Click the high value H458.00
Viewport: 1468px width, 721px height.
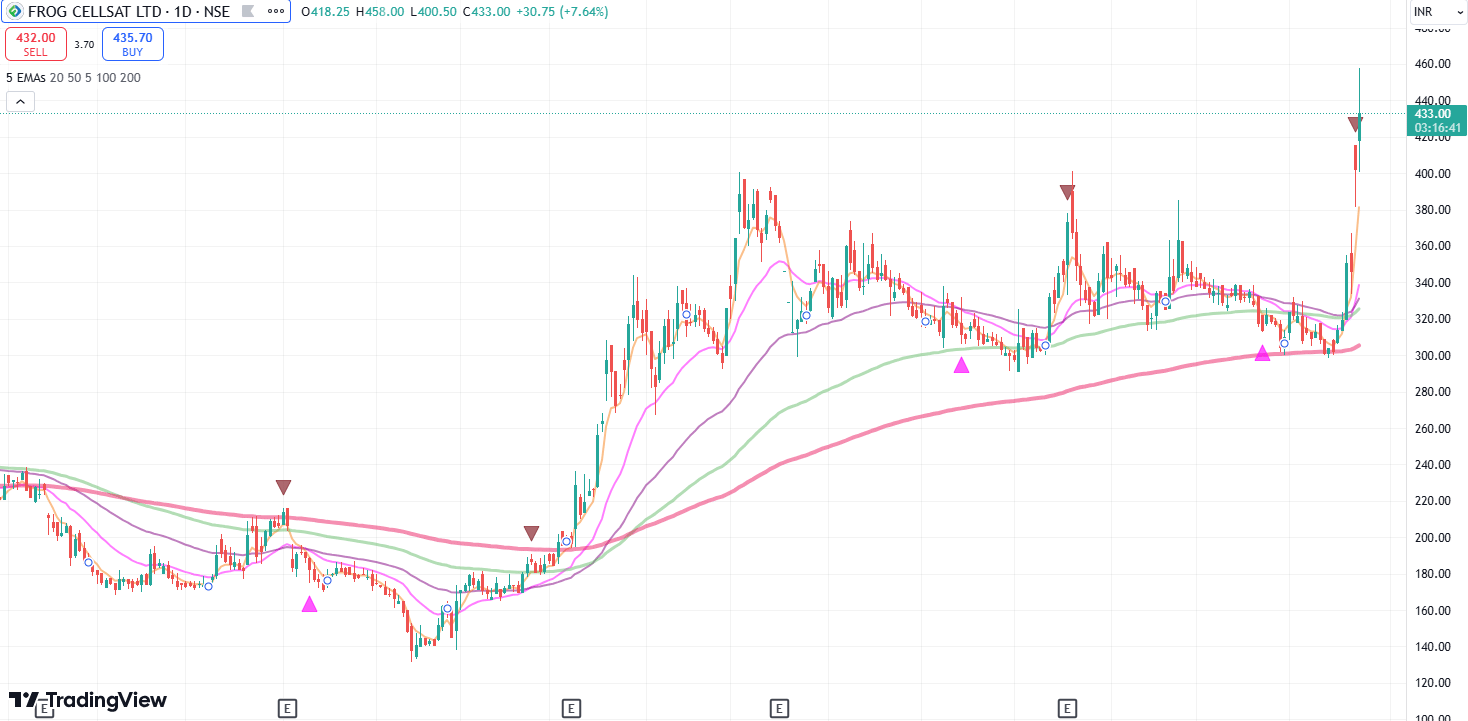(380, 12)
